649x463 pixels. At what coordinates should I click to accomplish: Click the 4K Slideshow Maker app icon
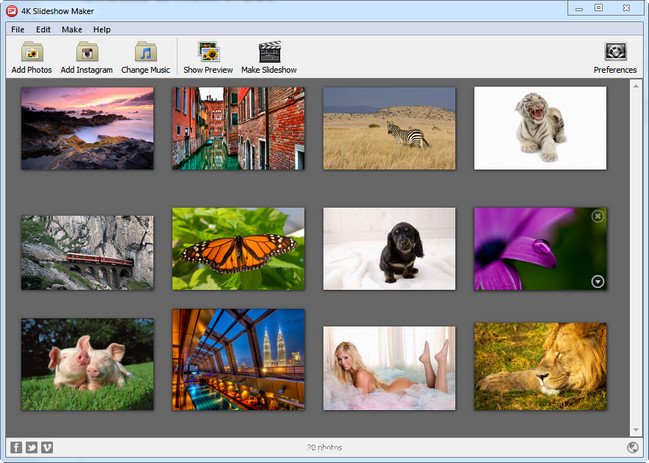(x=12, y=11)
